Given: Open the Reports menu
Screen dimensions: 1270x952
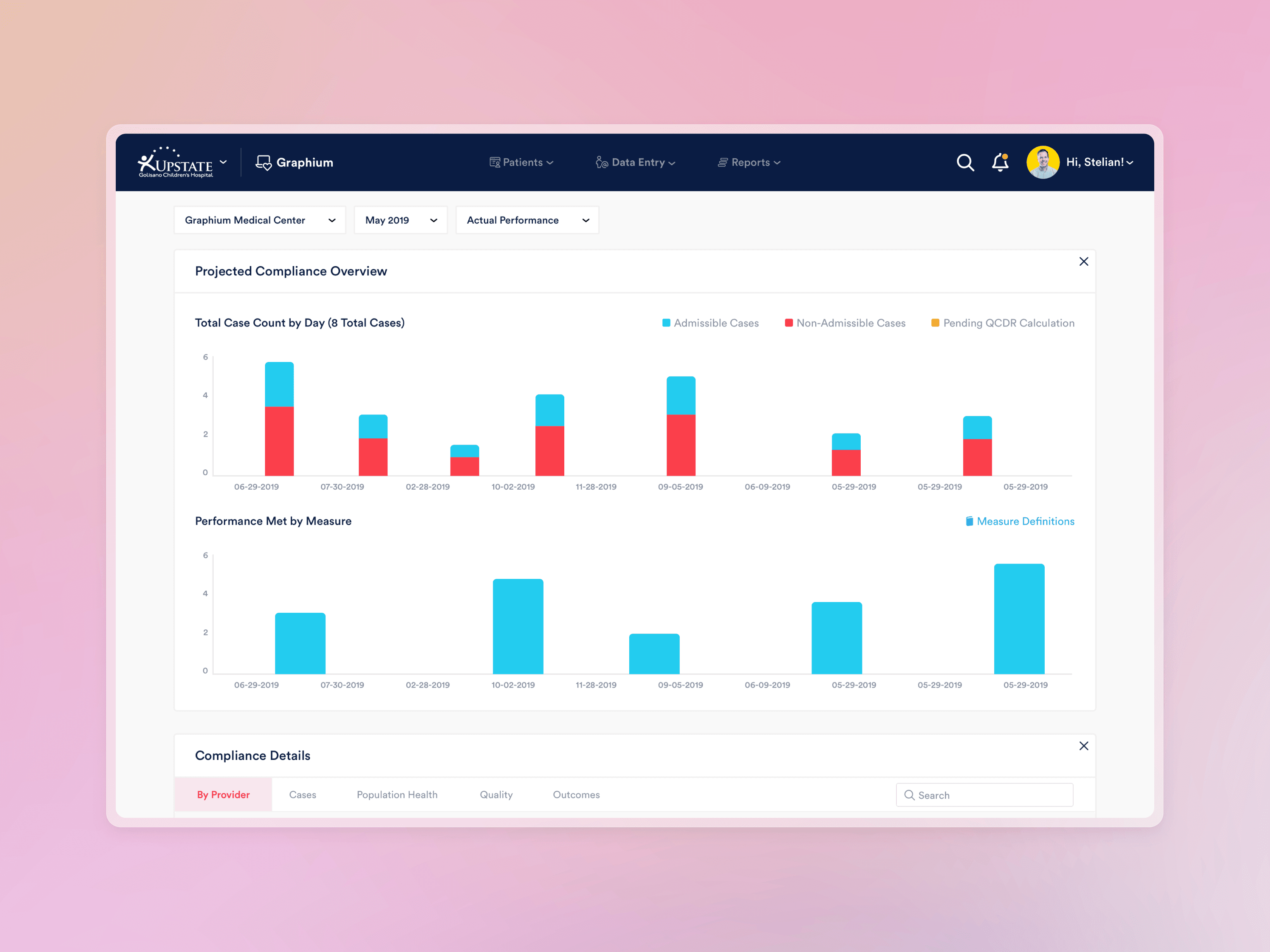Looking at the screenshot, I should 749,162.
